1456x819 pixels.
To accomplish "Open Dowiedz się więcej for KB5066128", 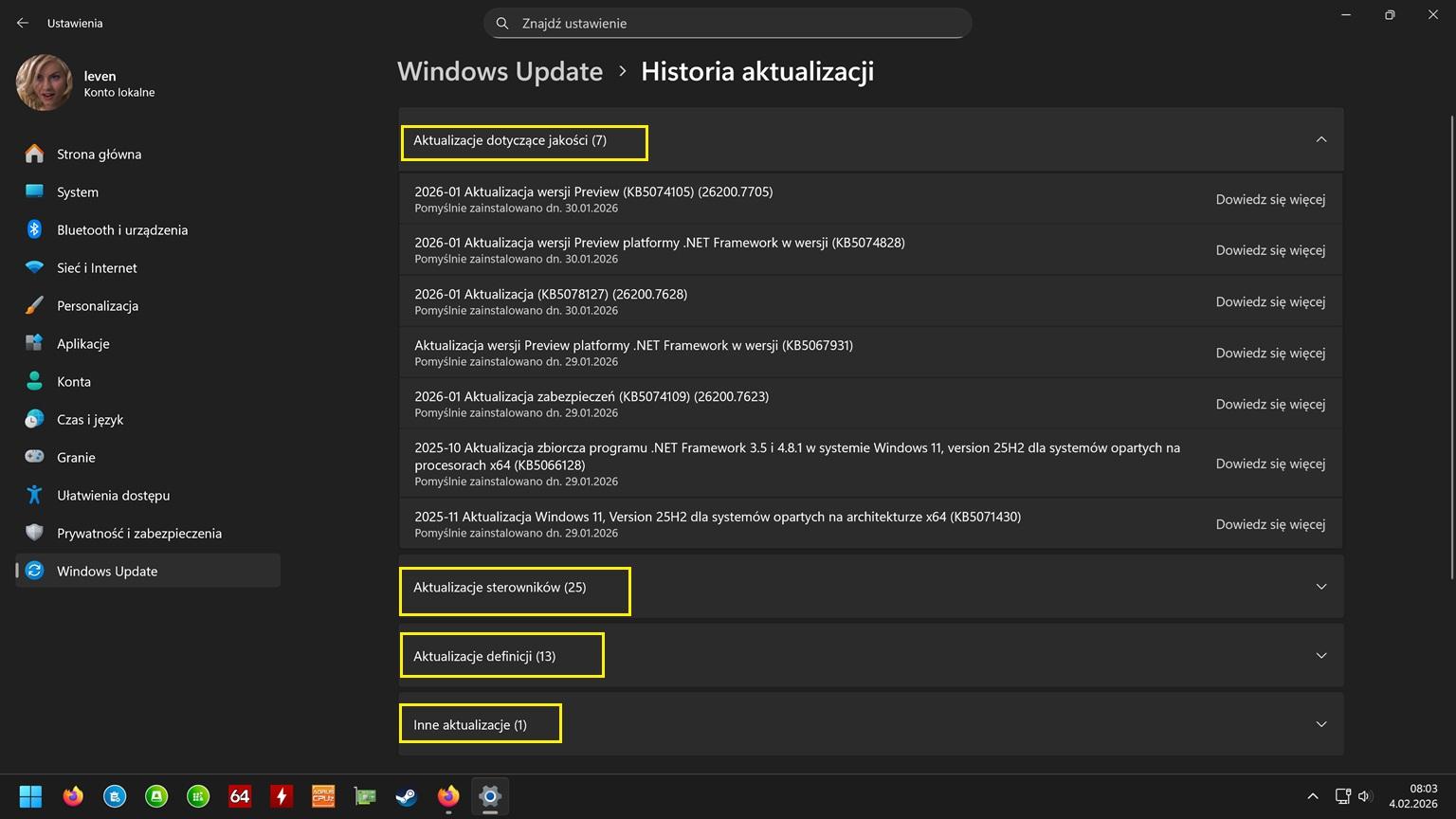I will 1270,464.
